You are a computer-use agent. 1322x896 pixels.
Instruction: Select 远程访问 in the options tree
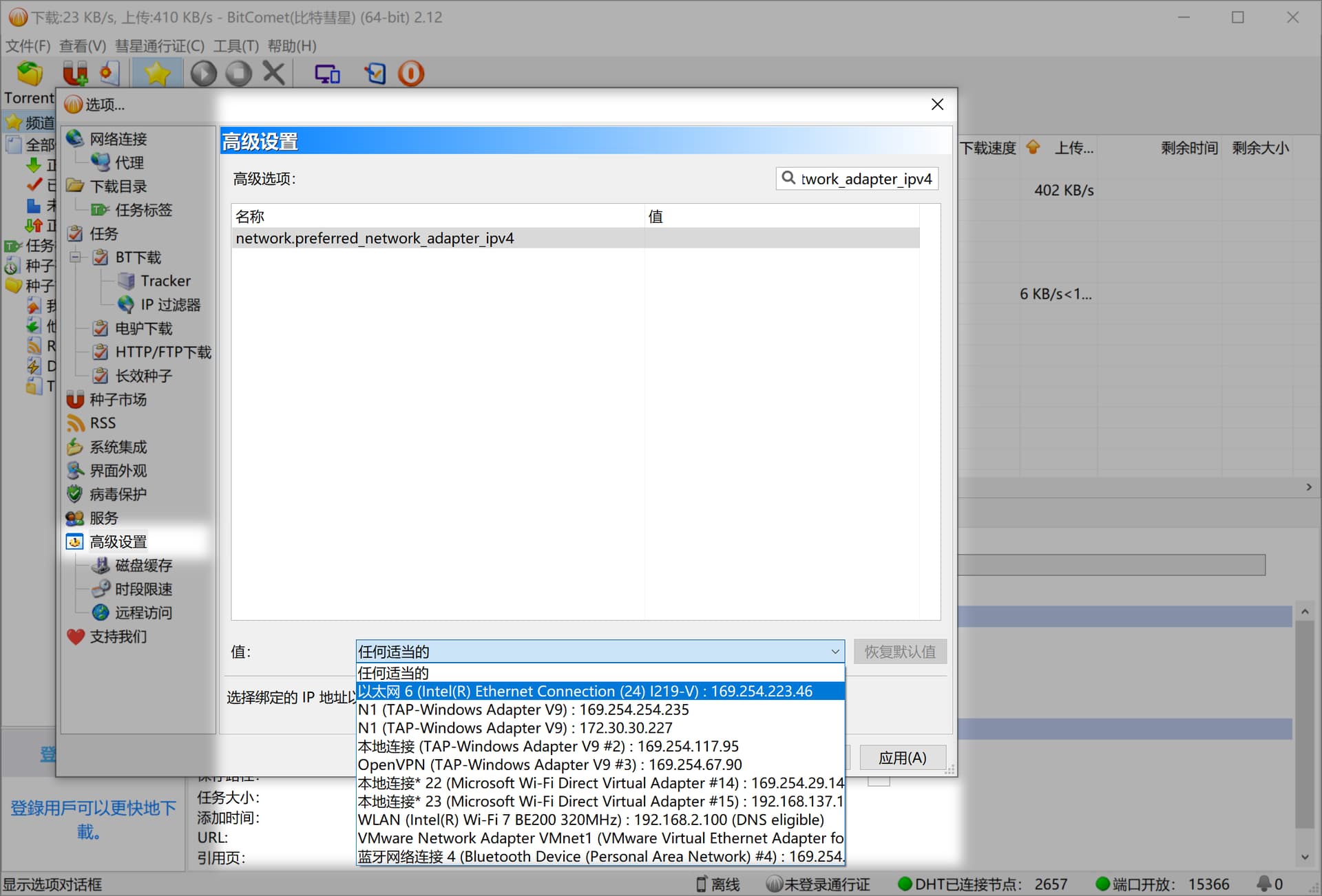143,612
